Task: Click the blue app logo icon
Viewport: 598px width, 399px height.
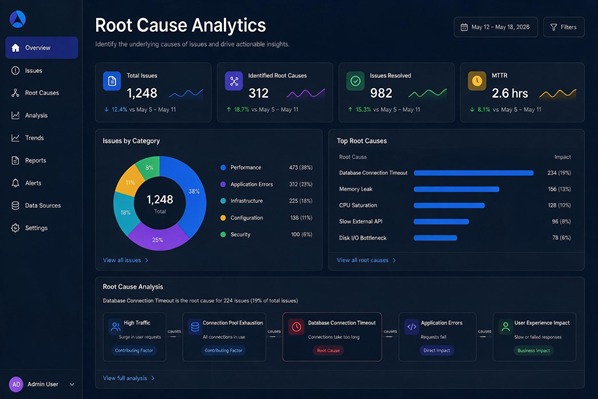Action: tap(18, 19)
